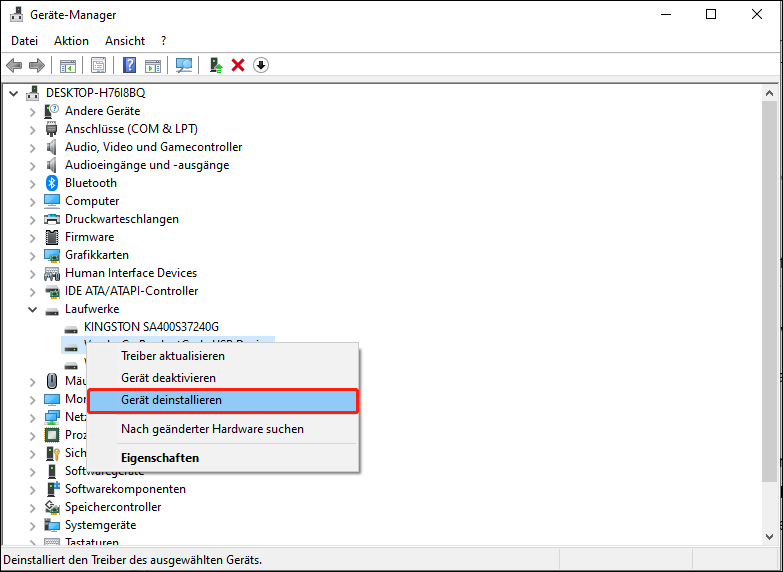Click the IDE ATA/ATAPI-Controller icon
Viewport: 783px width, 572px height.
point(52,291)
